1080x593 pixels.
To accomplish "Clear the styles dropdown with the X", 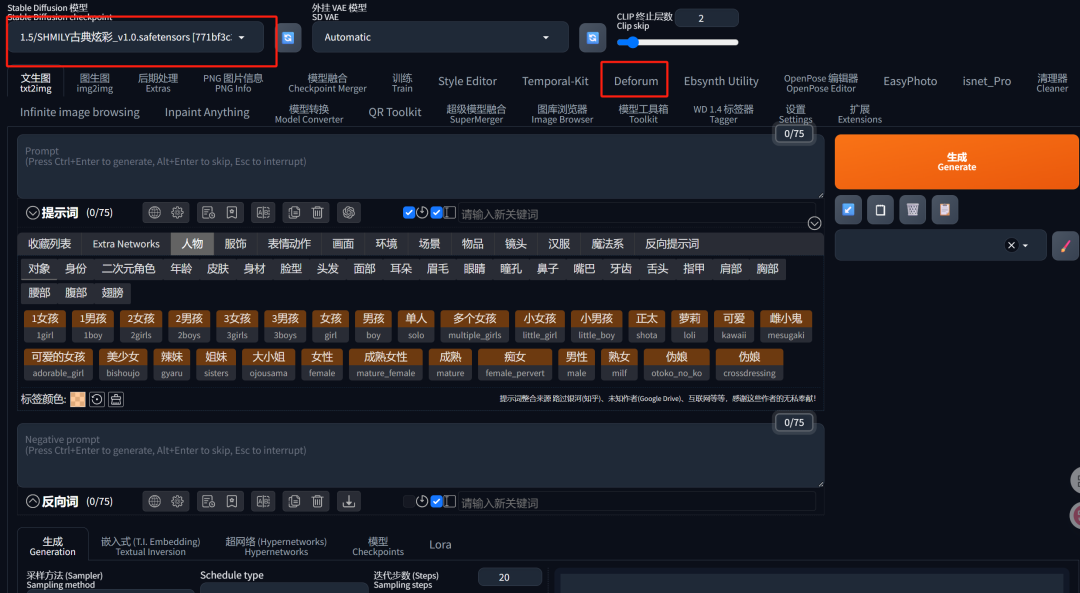I will coord(1011,245).
